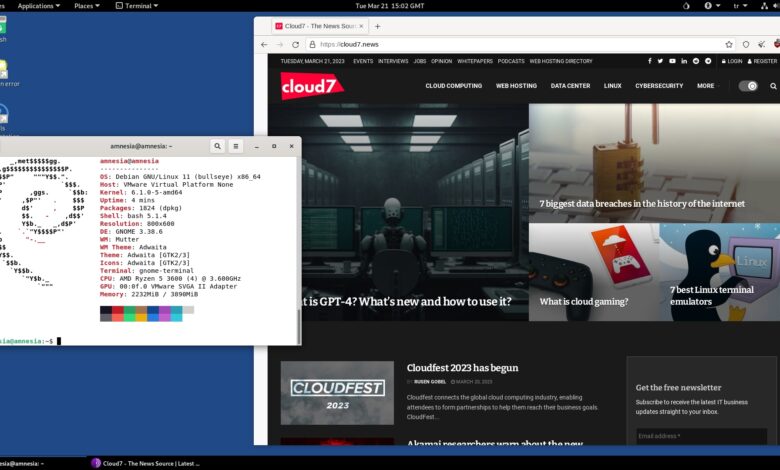
Task: Open the green desktop icon labeled 'sh'
Action: point(3,29)
